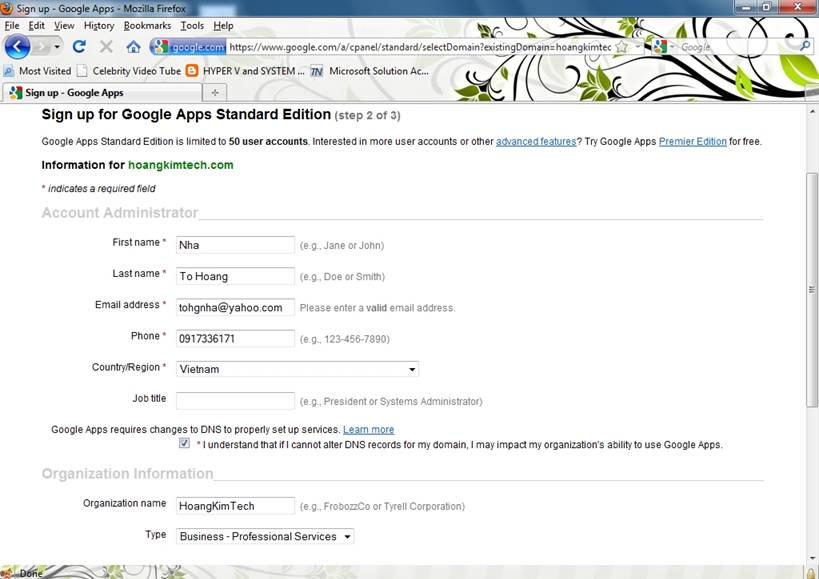Click the URL address bar

pyautogui.click(x=419, y=47)
